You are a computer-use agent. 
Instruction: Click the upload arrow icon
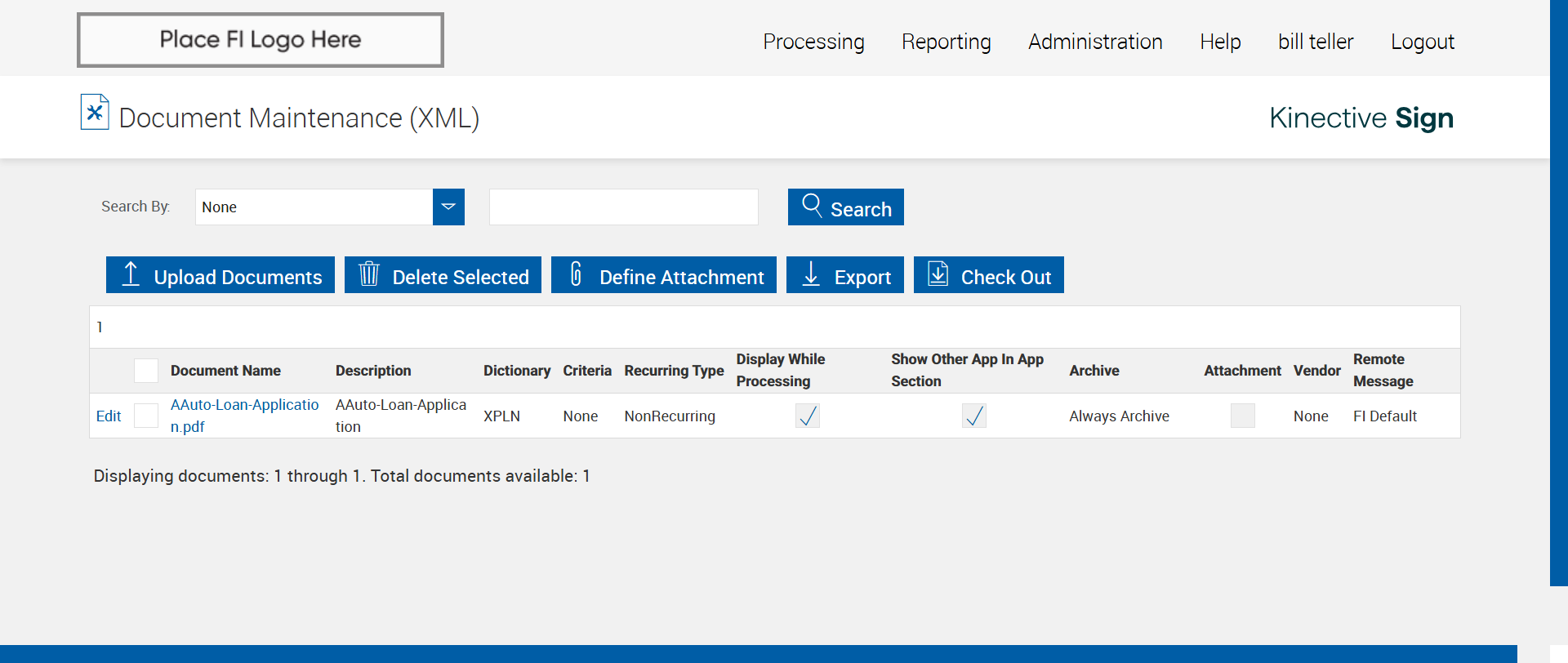[131, 274]
